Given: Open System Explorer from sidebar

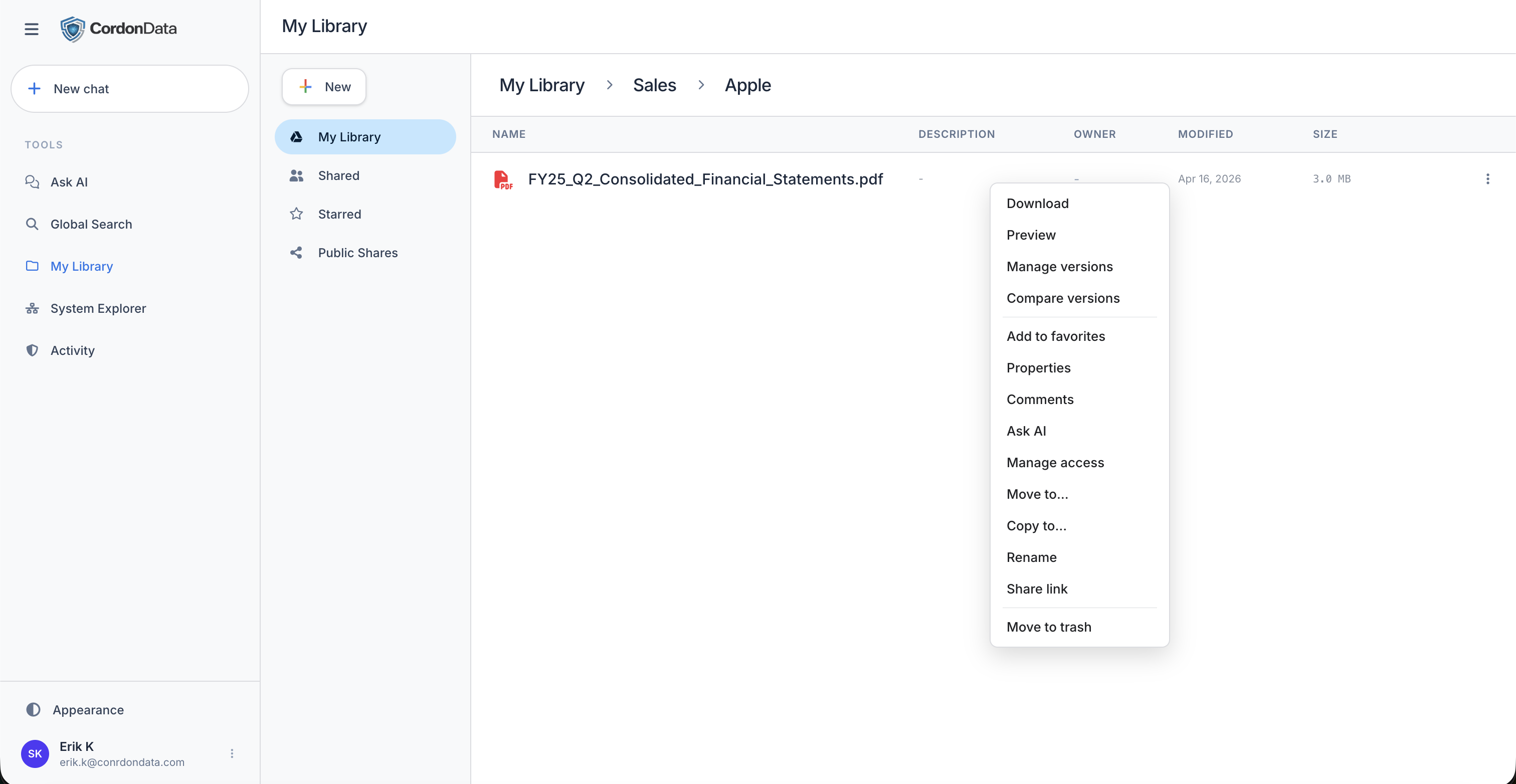Looking at the screenshot, I should point(98,308).
